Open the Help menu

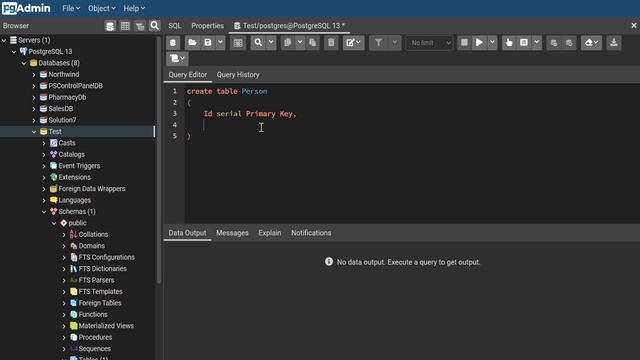click(x=134, y=8)
